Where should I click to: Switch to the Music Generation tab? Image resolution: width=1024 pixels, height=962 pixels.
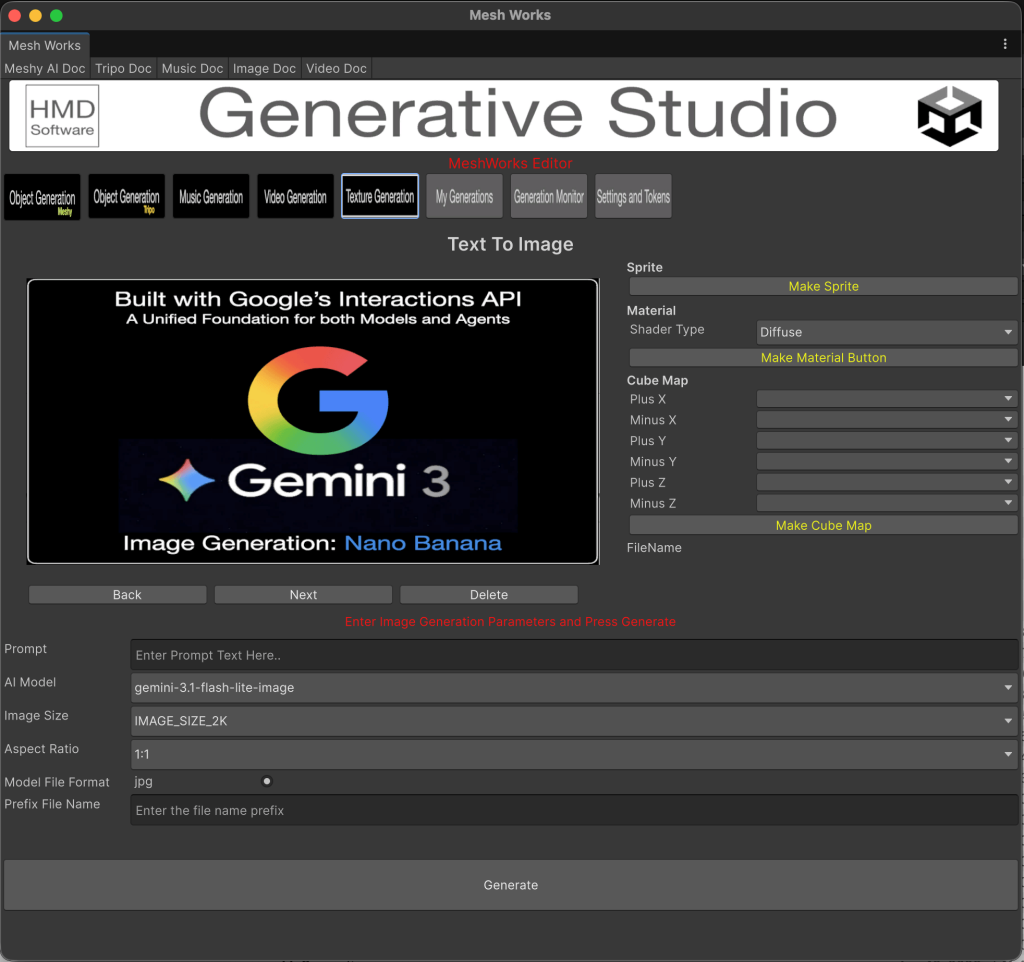coord(211,197)
